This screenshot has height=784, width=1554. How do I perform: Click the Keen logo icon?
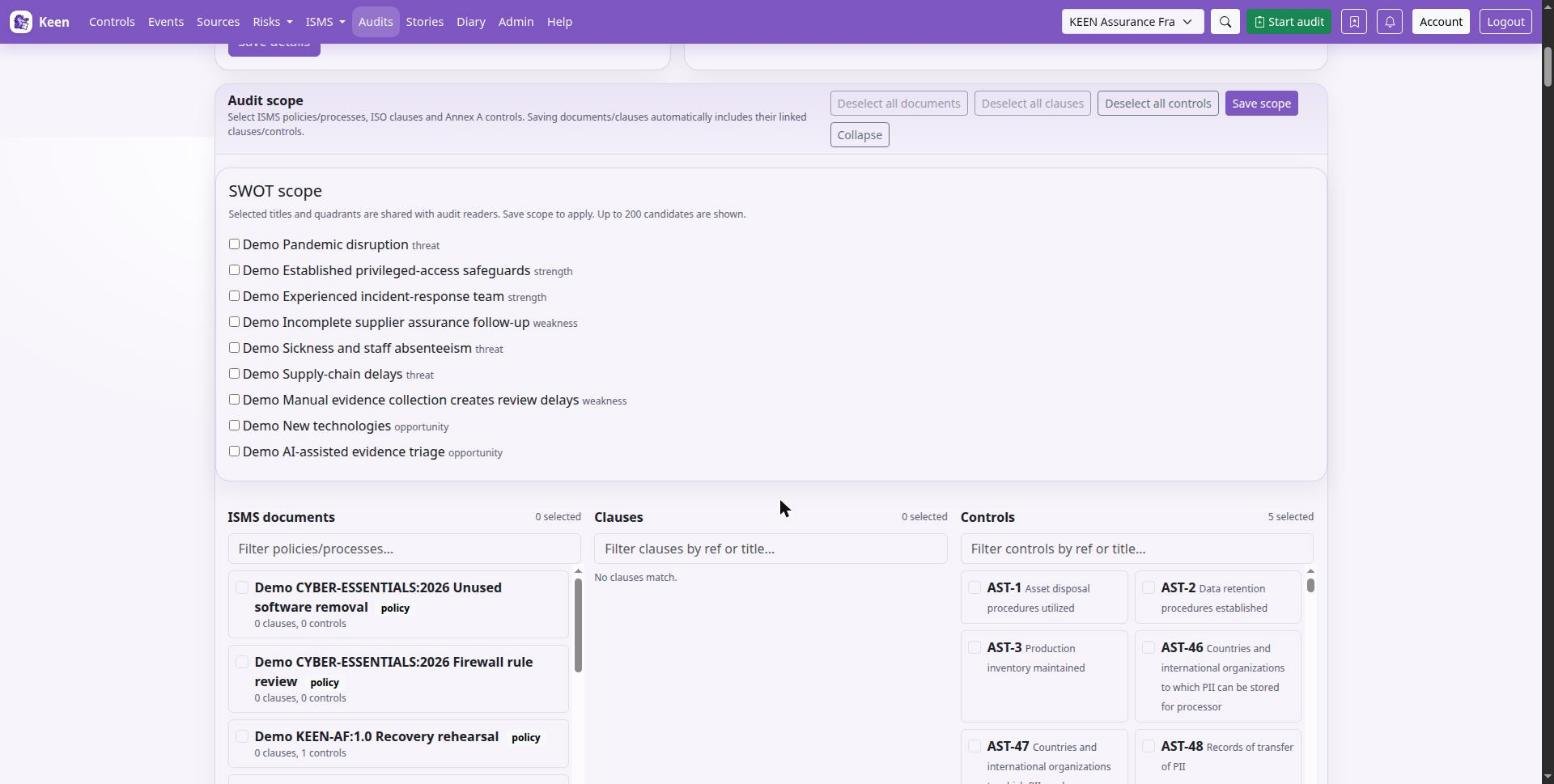(x=21, y=22)
